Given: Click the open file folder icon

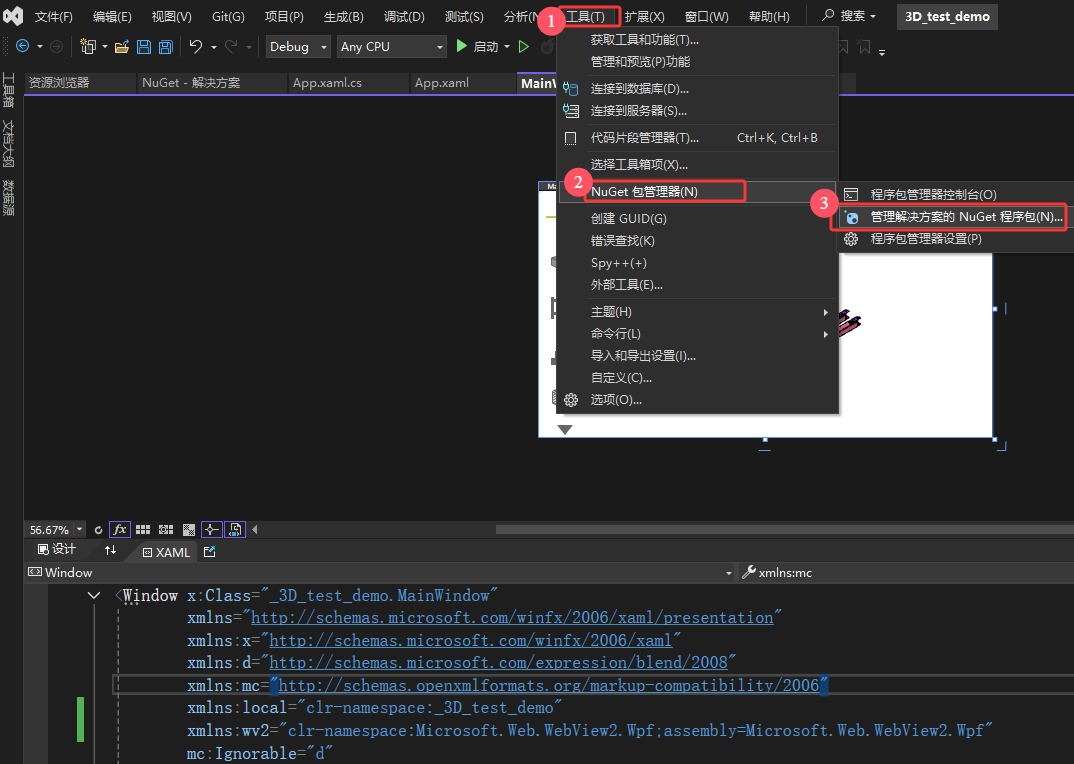Looking at the screenshot, I should (122, 47).
